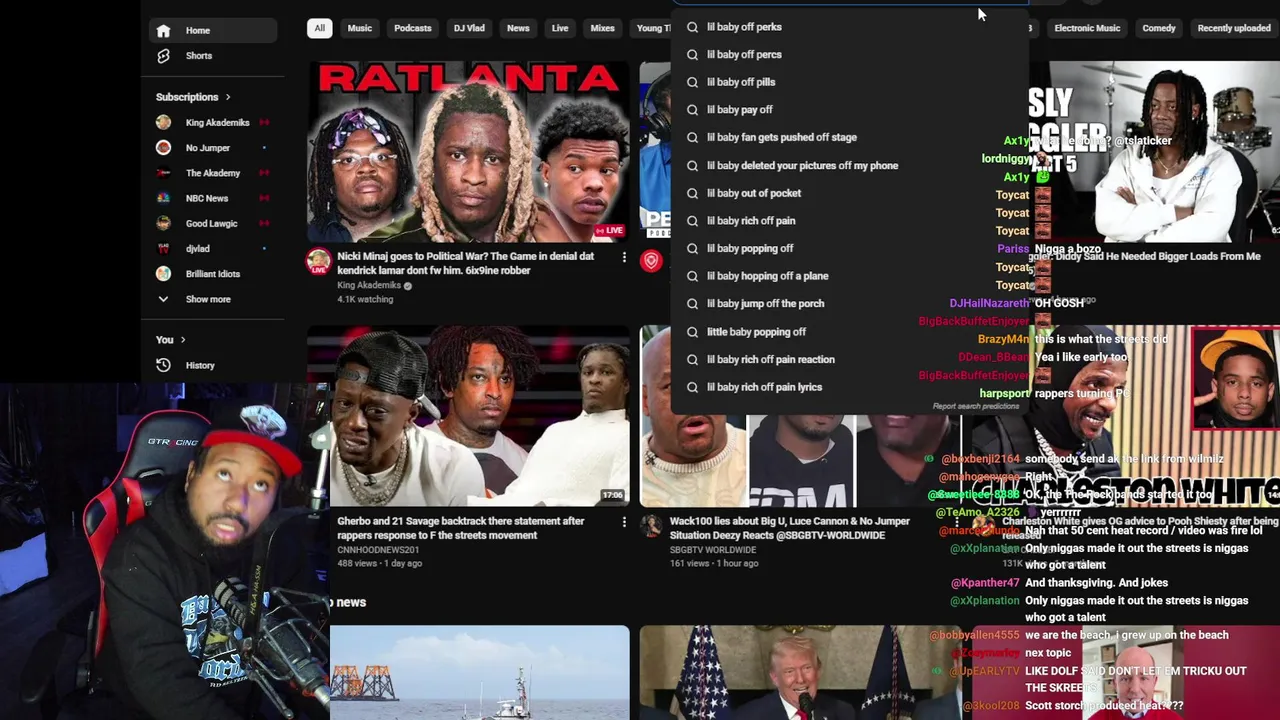Select the Live filter chip

(x=560, y=28)
